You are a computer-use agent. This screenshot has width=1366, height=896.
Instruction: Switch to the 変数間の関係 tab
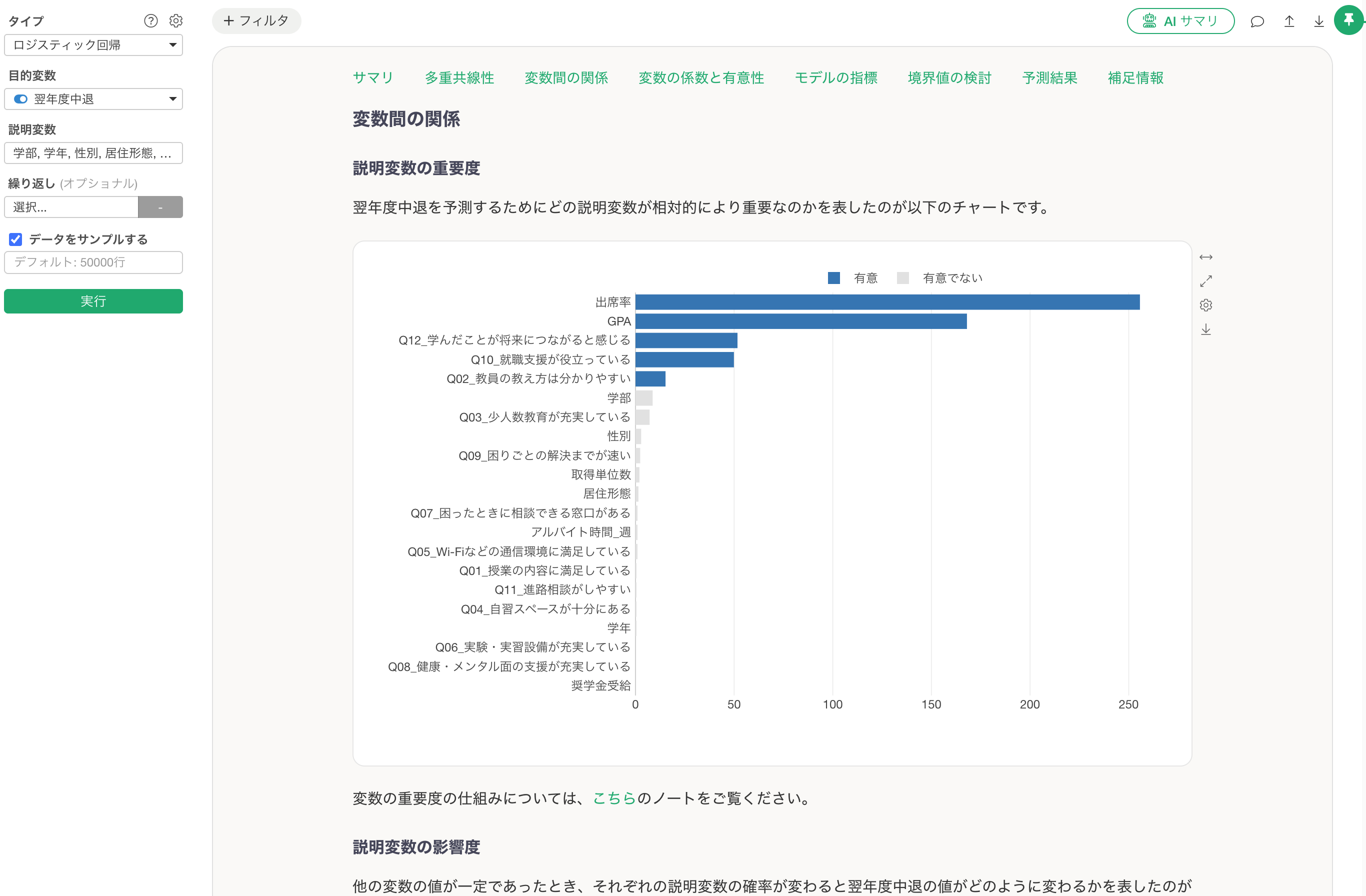(x=566, y=77)
